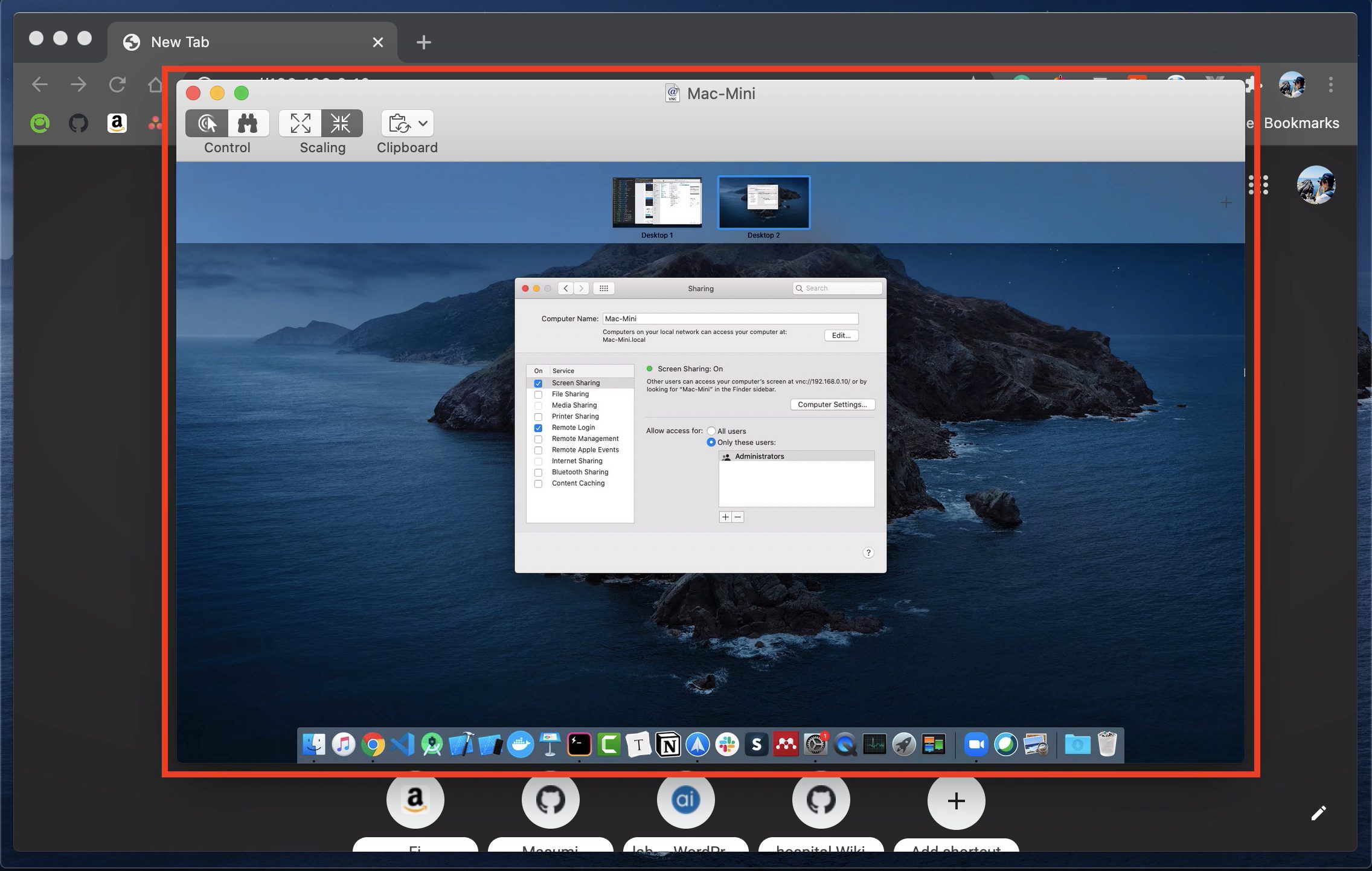This screenshot has width=1372, height=871.
Task: Launch Music from the dock
Action: click(344, 744)
